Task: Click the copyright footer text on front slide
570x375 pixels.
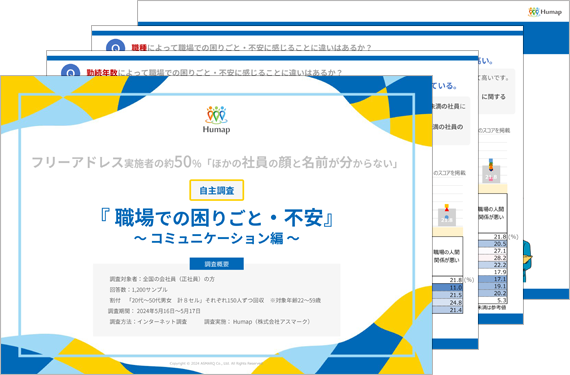Action: 216,363
